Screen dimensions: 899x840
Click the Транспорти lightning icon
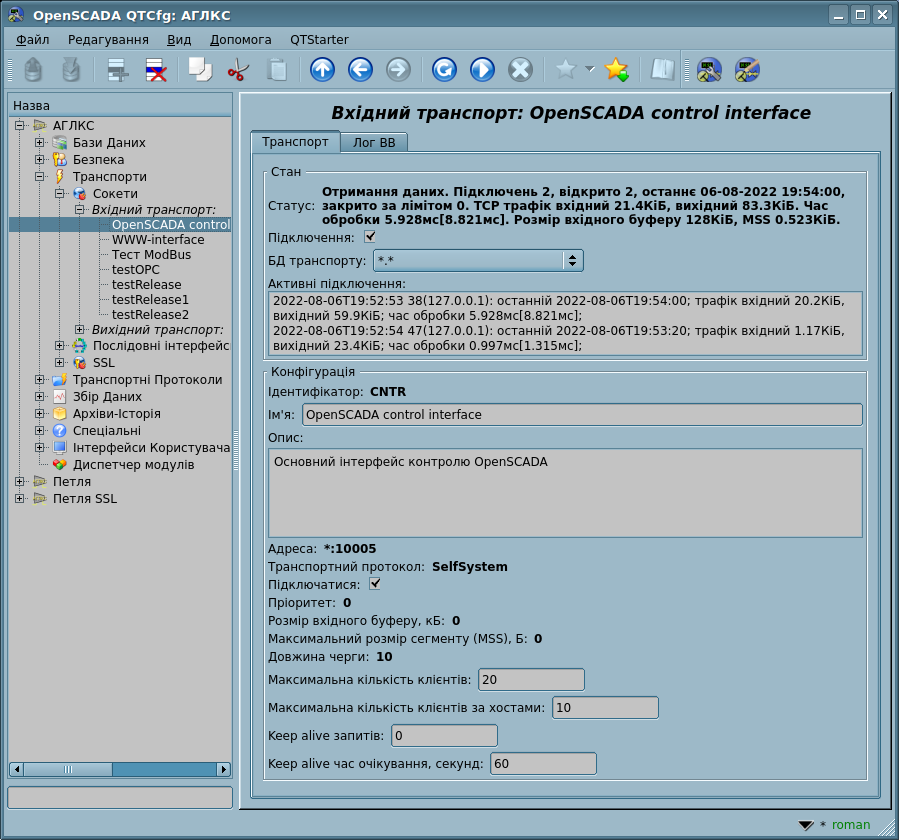[x=60, y=177]
